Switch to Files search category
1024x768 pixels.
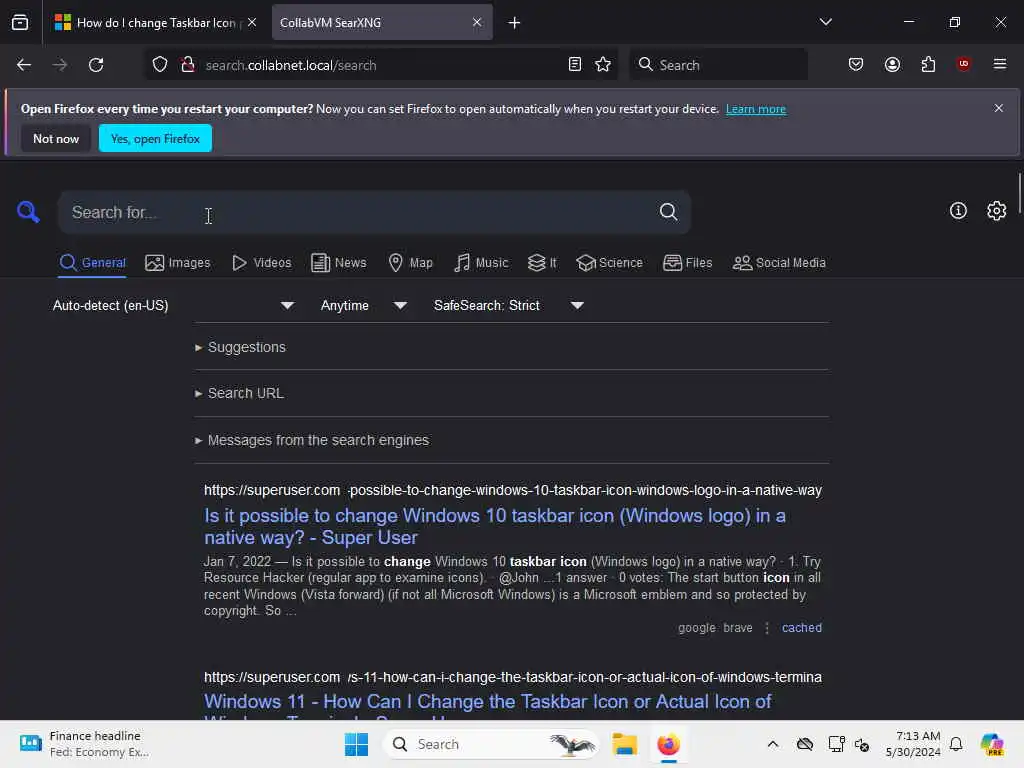point(687,263)
